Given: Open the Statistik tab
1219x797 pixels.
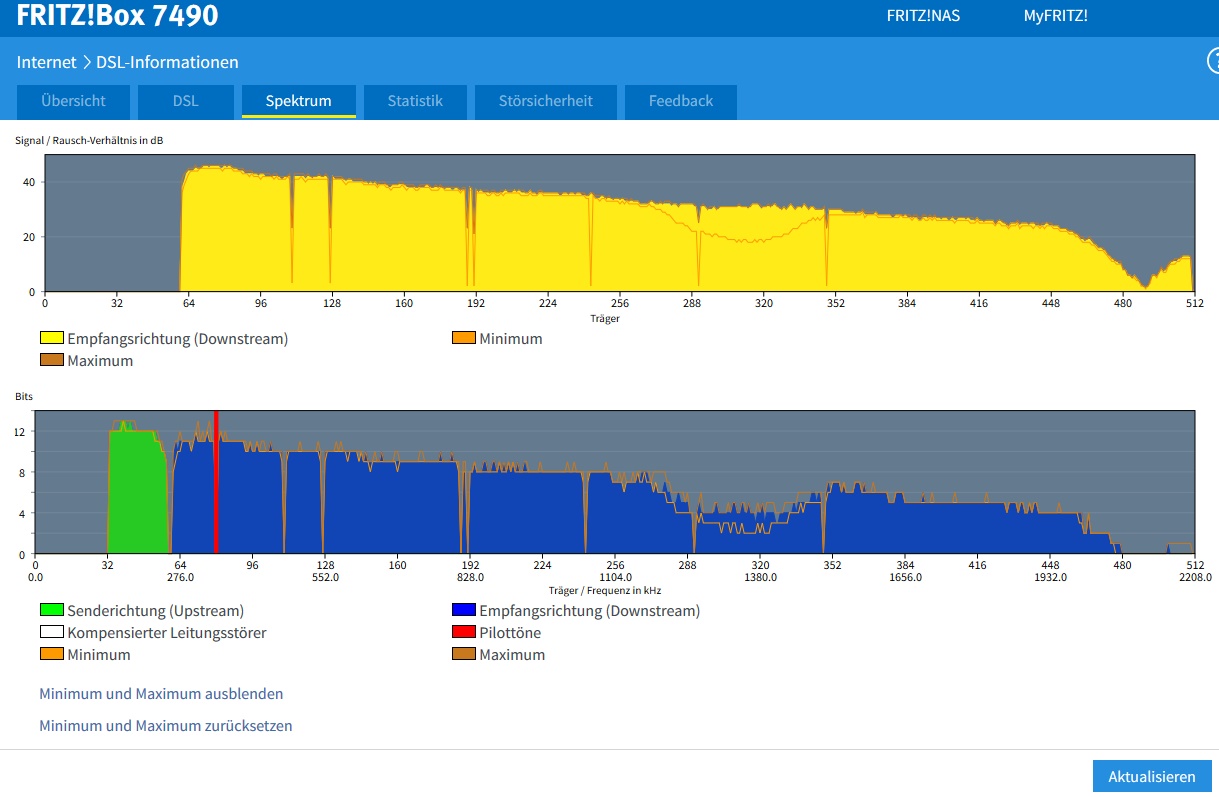Looking at the screenshot, I should click(415, 101).
